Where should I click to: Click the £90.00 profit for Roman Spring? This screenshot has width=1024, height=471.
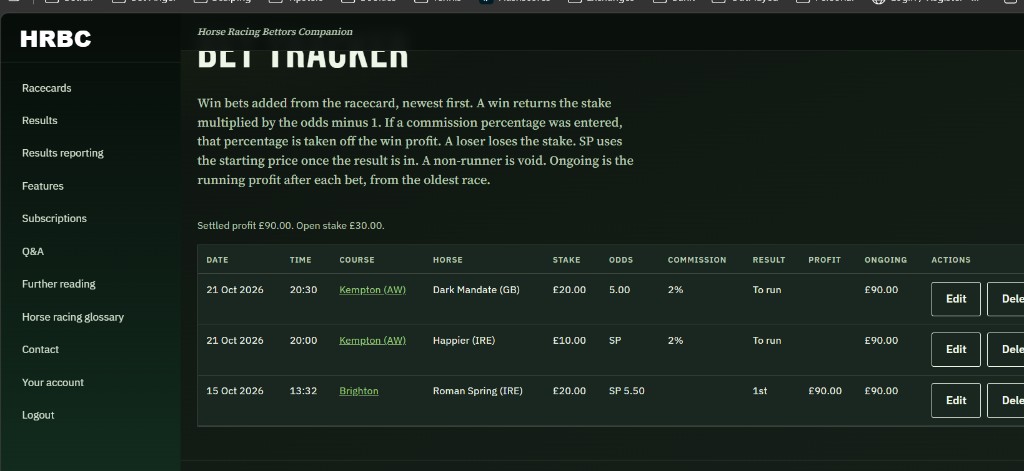point(825,391)
